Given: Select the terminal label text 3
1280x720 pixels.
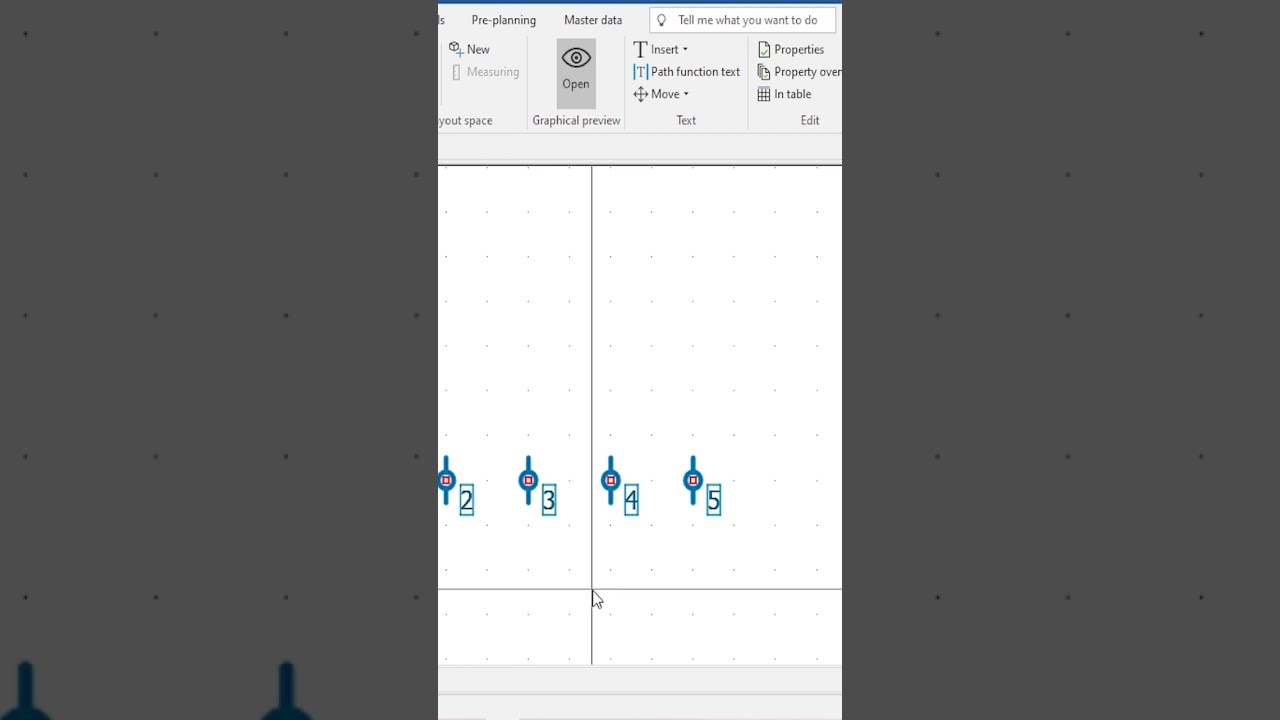Looking at the screenshot, I should click(548, 500).
